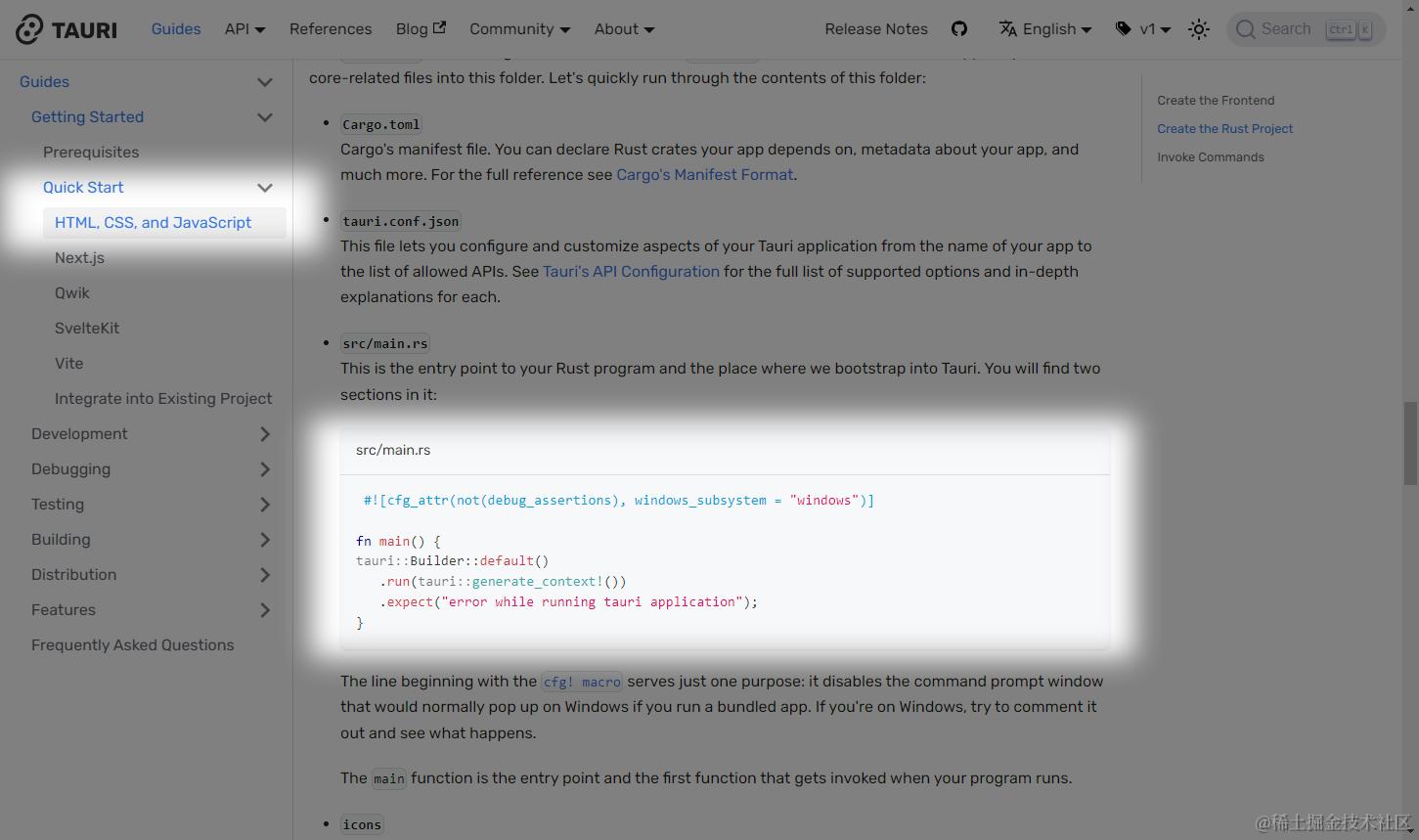Collapse the Quick Start chevron
1419x840 pixels.
pos(265,188)
